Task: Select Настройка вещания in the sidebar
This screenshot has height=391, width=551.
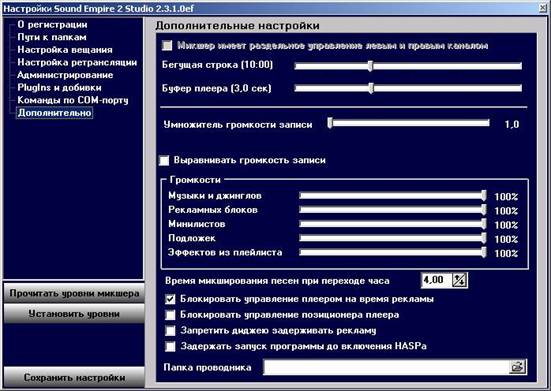Action: pyautogui.click(x=65, y=50)
